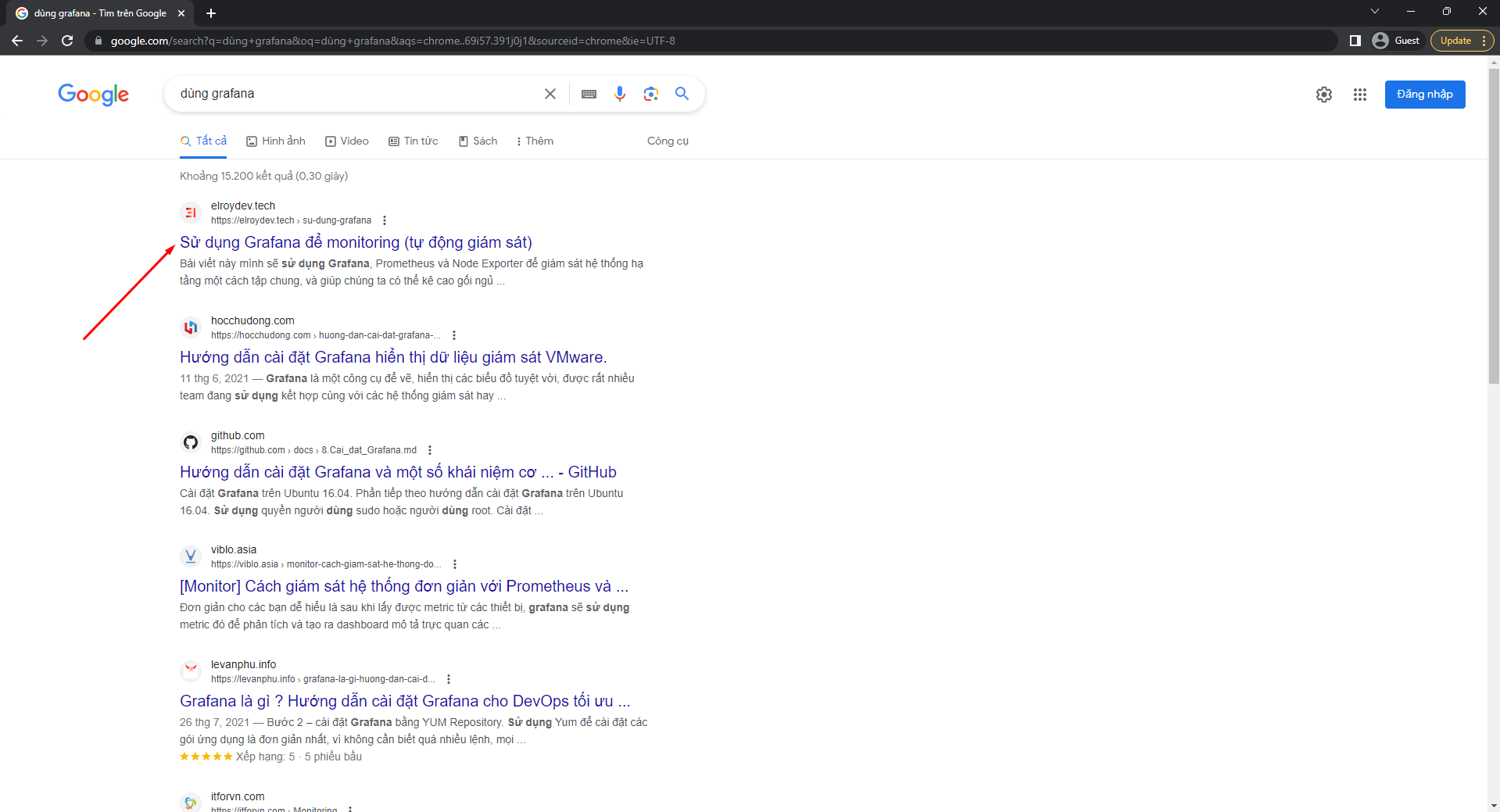
Task: Open a new browser tab
Action: coord(211,13)
